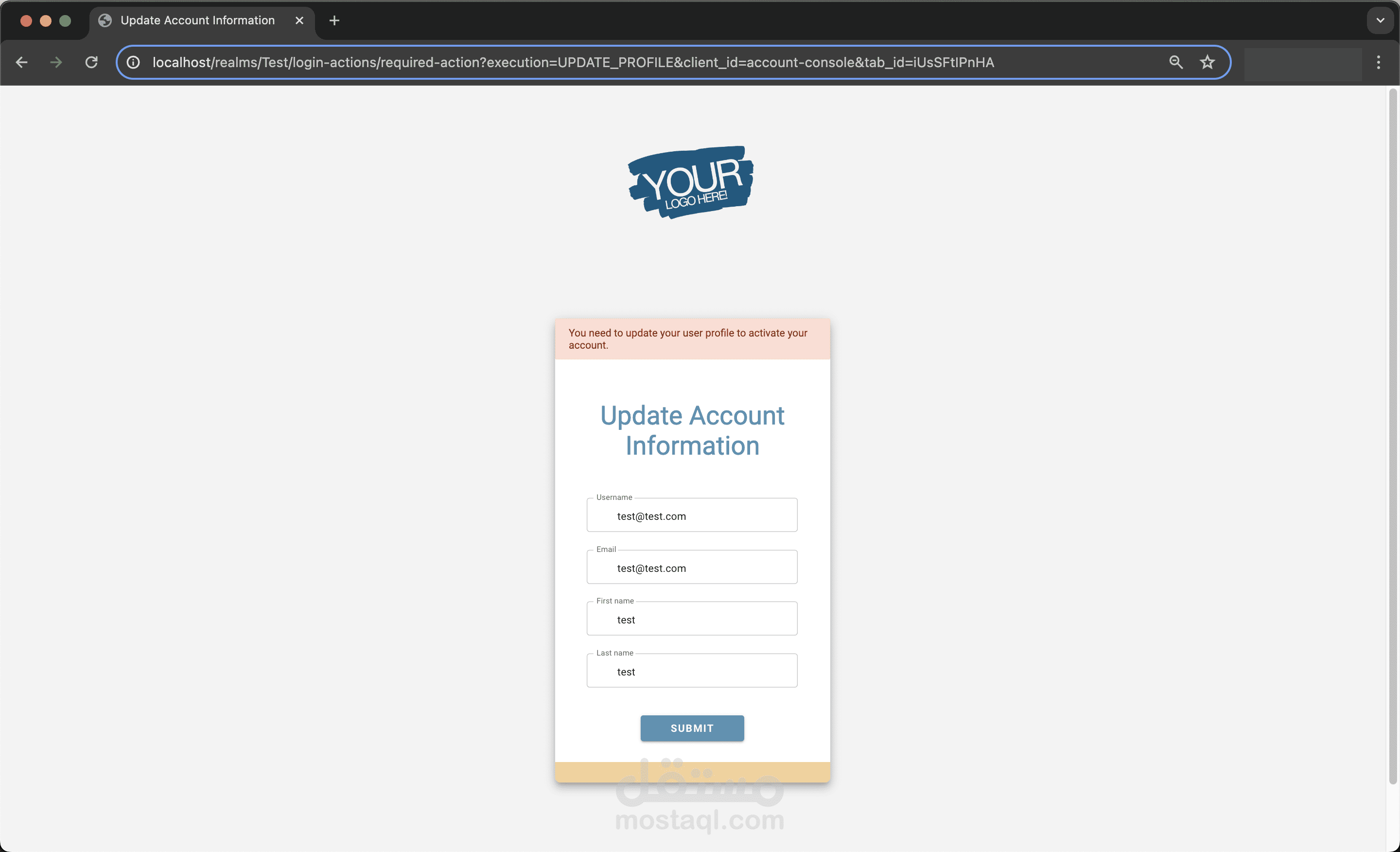Click the browser back arrow
Viewport: 1400px width, 852px height.
pos(21,63)
